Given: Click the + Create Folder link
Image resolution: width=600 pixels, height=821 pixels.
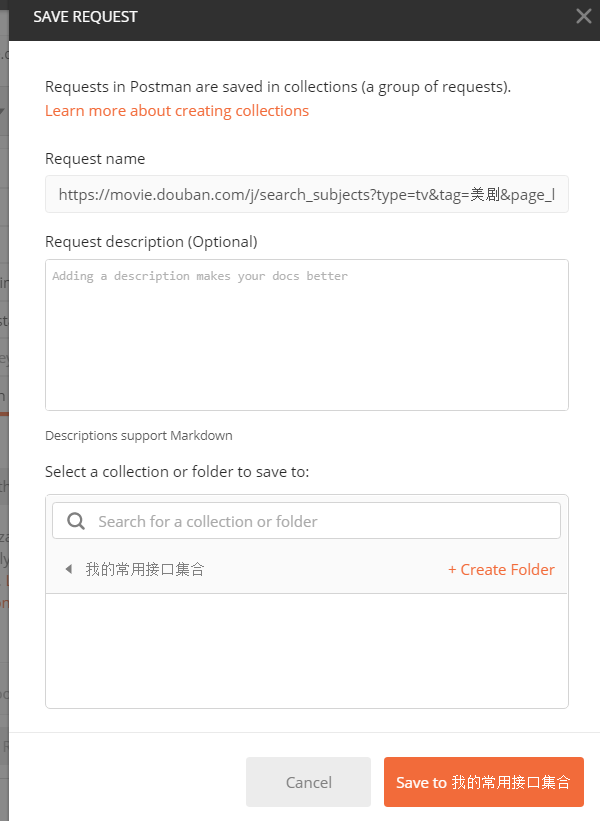Looking at the screenshot, I should (501, 570).
